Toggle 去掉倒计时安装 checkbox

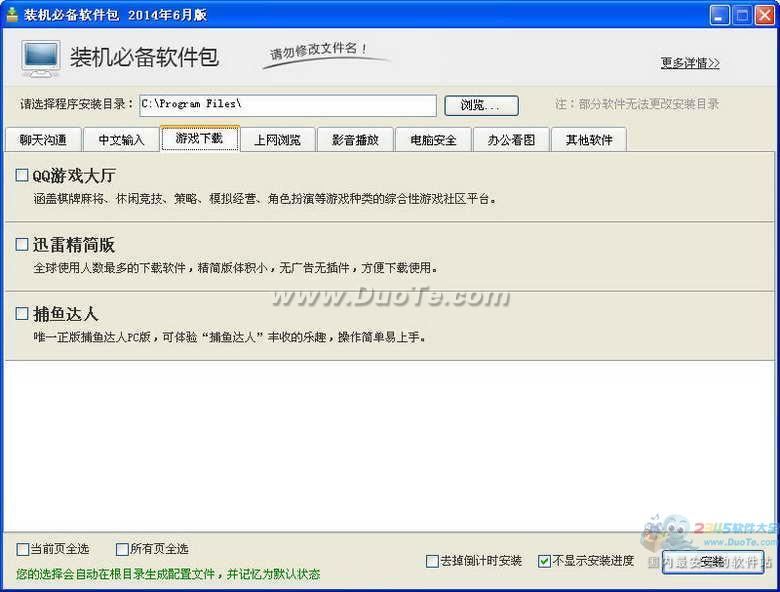click(432, 561)
